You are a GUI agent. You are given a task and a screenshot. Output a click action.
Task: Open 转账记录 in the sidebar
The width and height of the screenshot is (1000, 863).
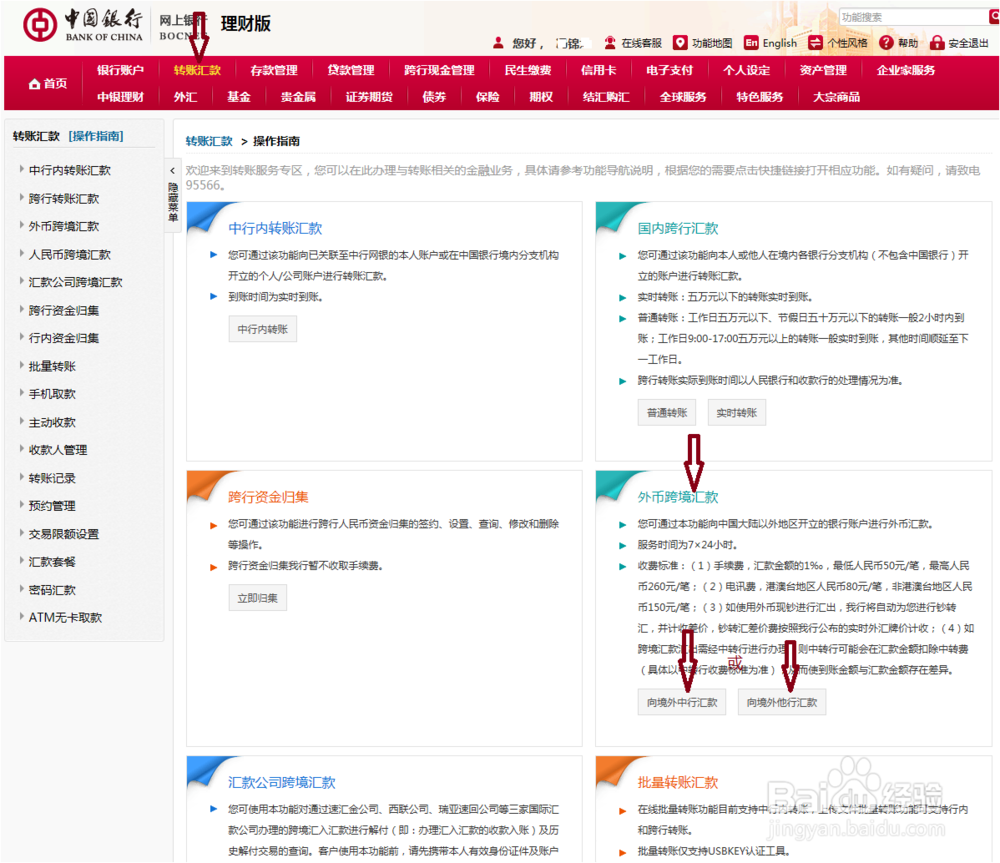coord(52,478)
